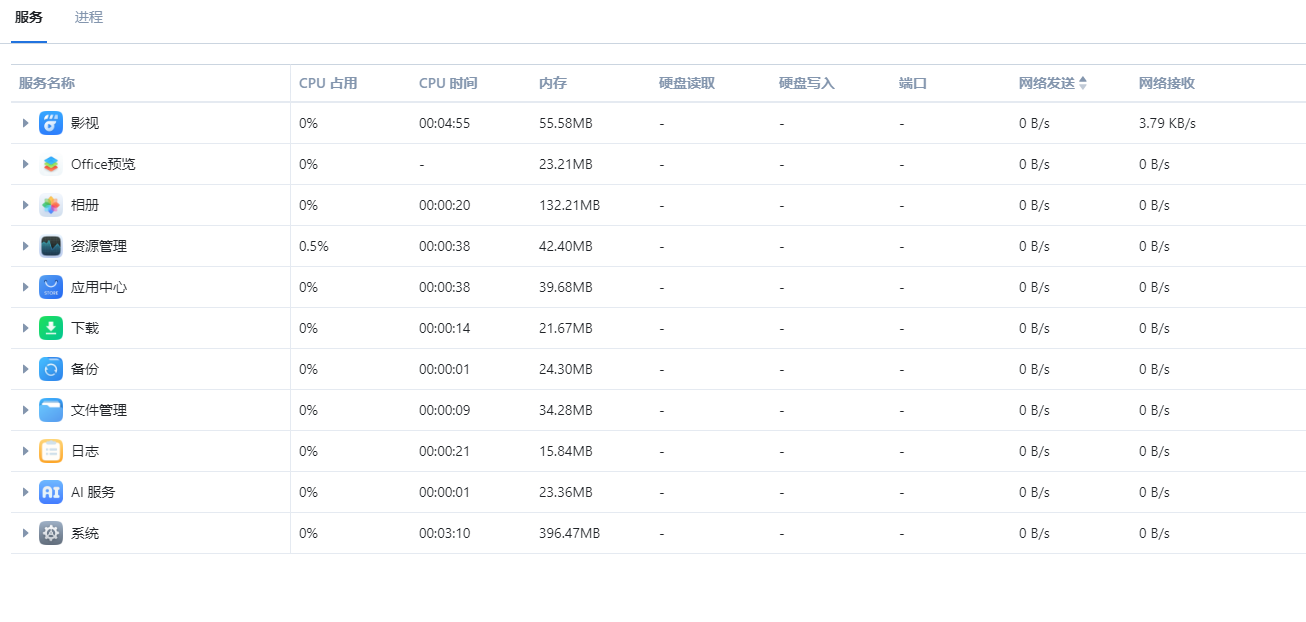Click the 下载 download service icon
This screenshot has height=622, width=1306.
pyautogui.click(x=51, y=328)
